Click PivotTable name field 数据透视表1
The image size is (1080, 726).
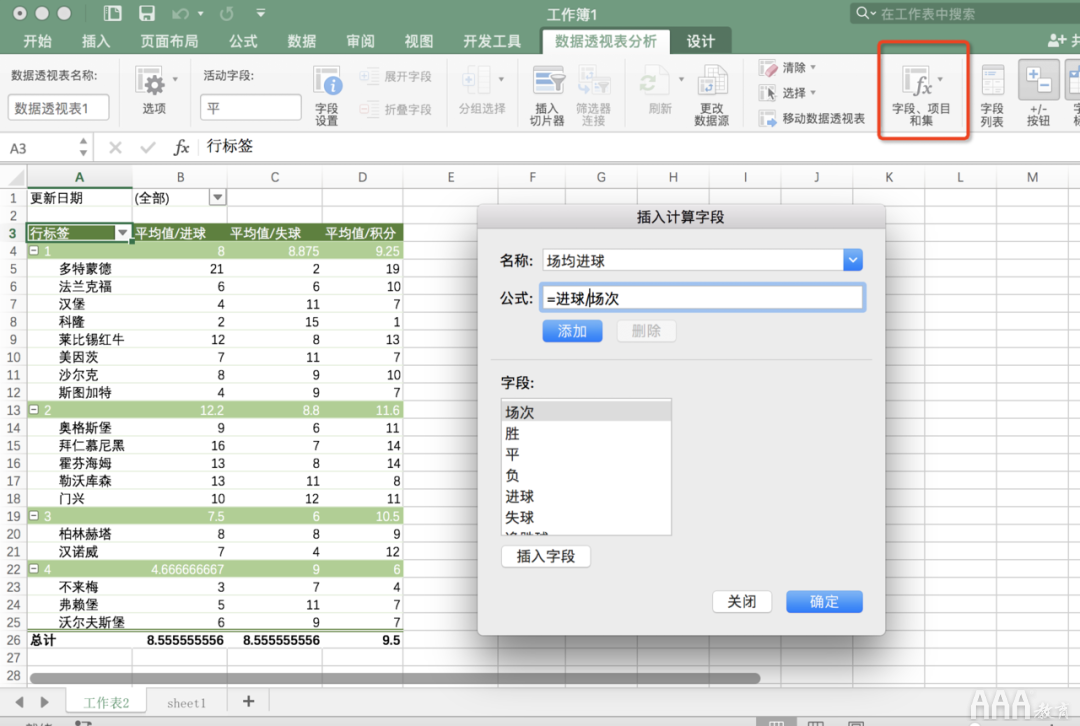(x=58, y=108)
